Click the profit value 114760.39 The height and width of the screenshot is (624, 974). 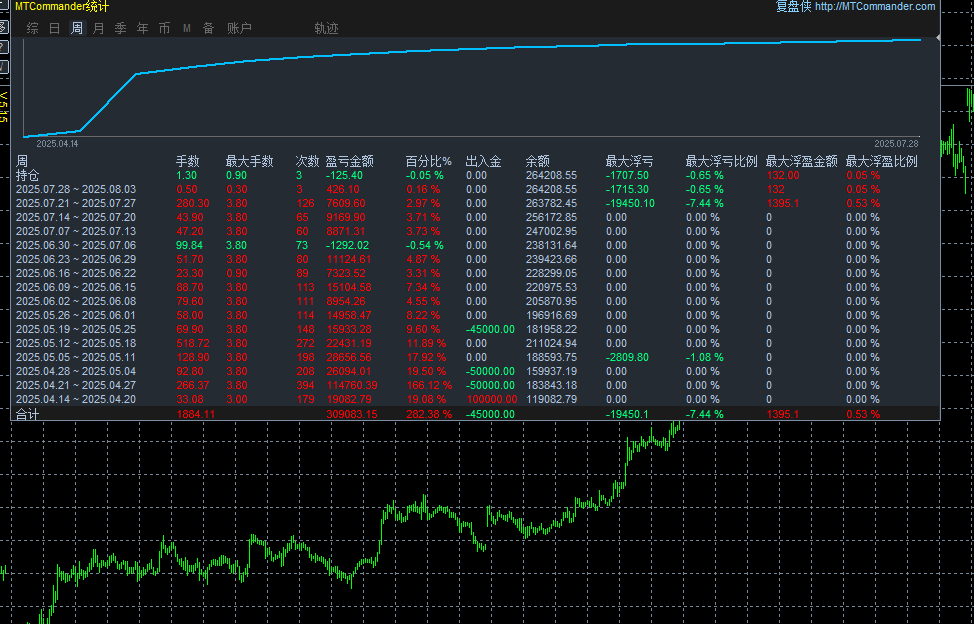pyautogui.click(x=352, y=385)
